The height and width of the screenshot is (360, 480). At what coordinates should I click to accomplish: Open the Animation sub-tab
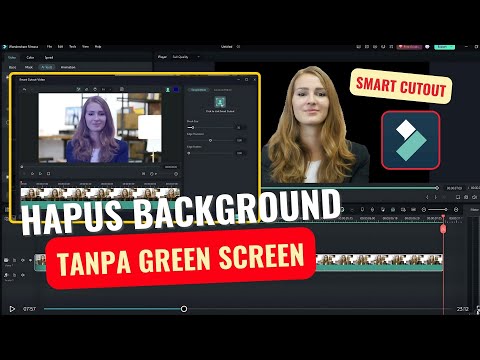[x=68, y=67]
